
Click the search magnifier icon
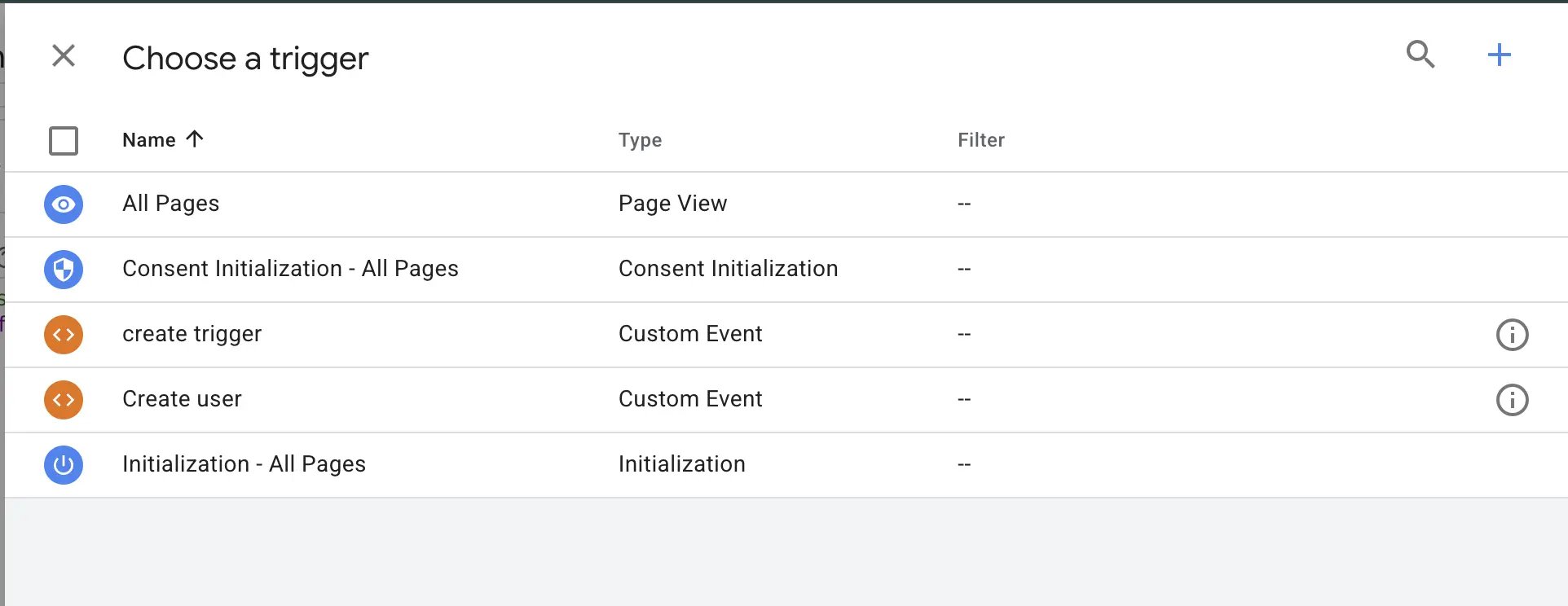(1420, 55)
